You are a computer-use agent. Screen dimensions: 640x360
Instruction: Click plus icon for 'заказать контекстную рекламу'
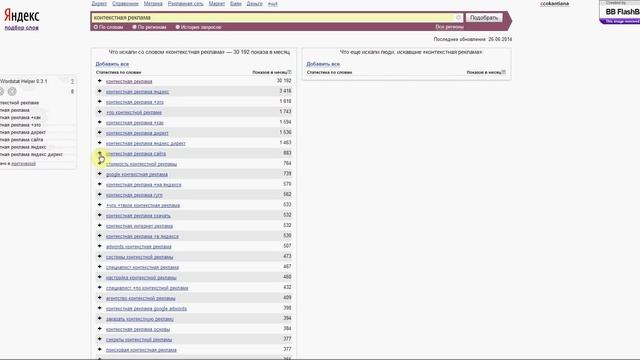[100, 319]
